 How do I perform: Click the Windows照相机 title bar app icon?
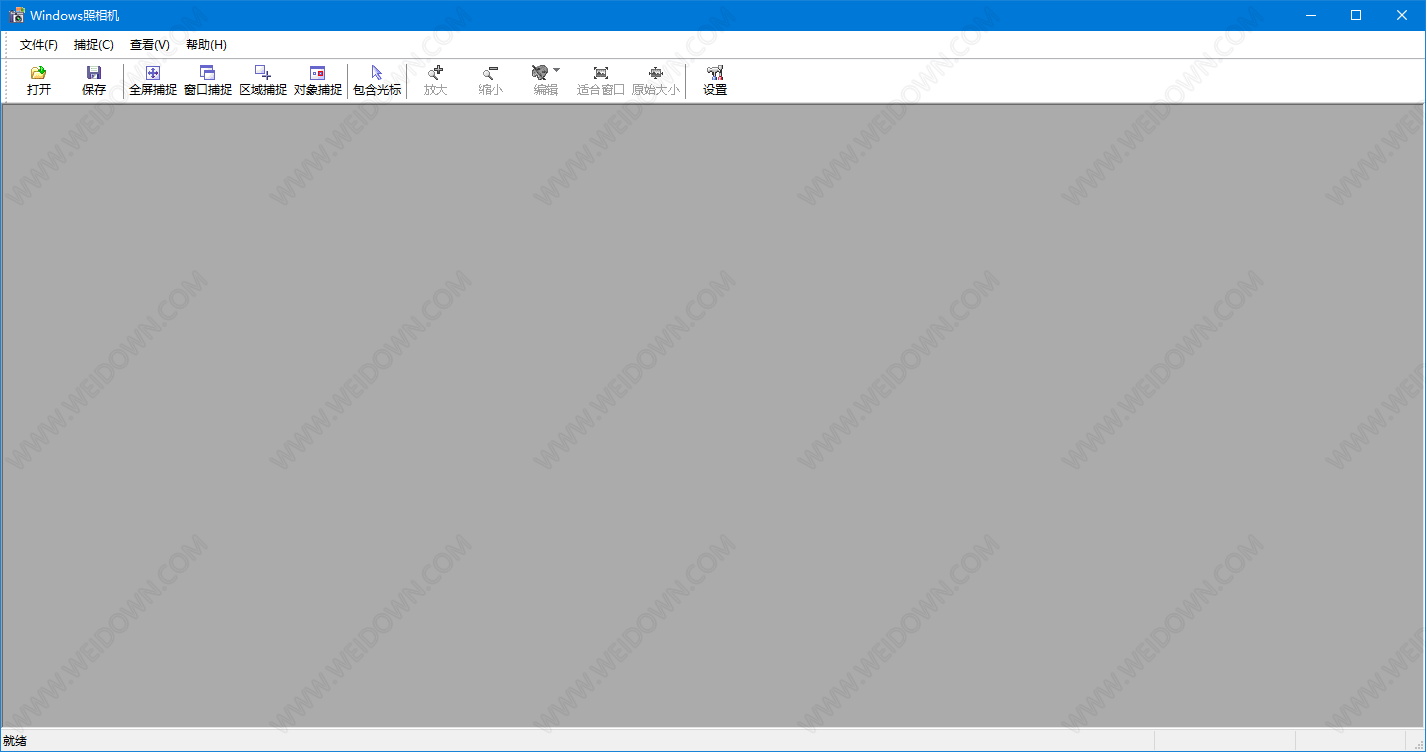[x=17, y=15]
